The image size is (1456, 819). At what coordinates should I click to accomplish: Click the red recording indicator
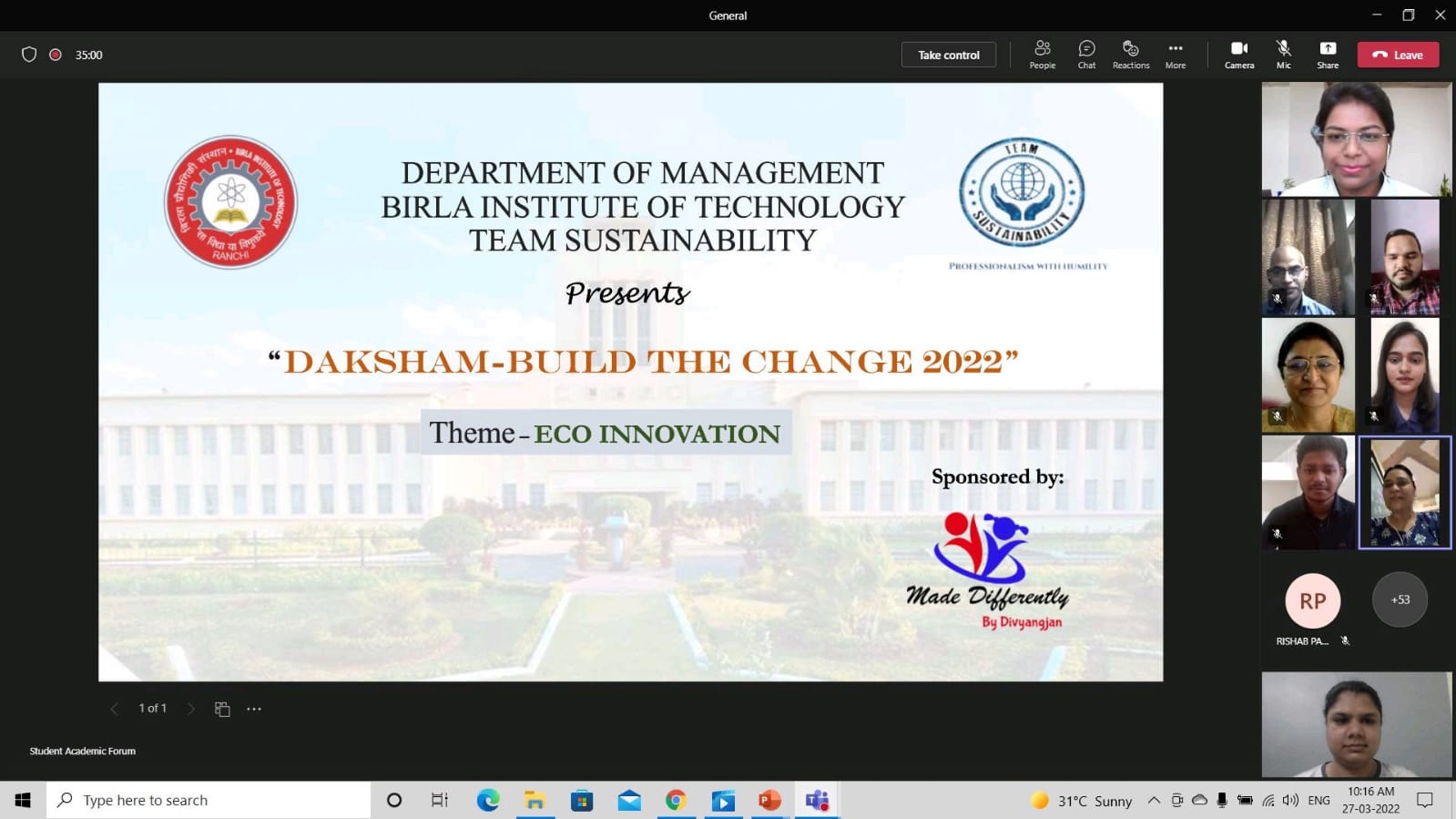[56, 55]
